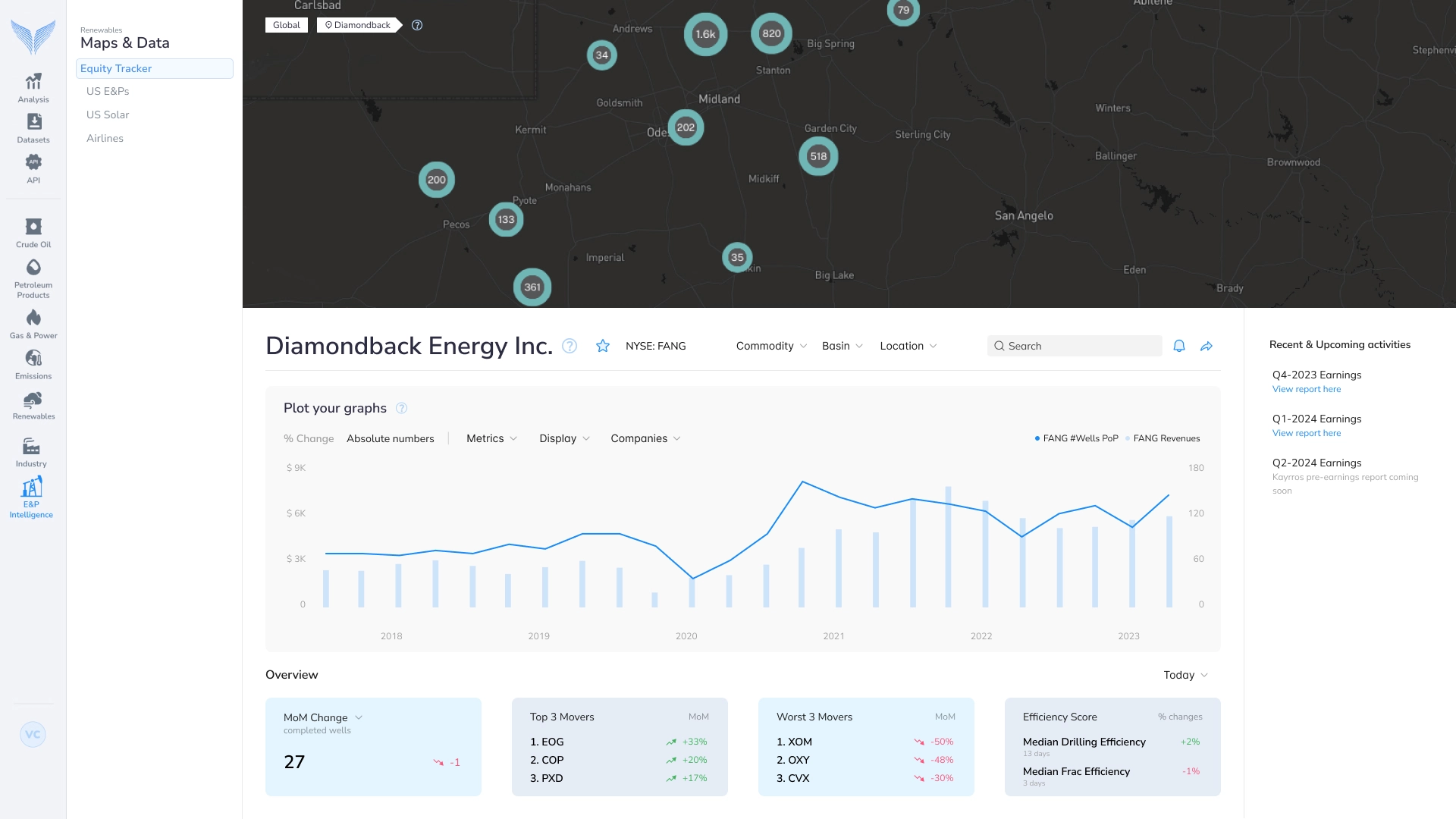The height and width of the screenshot is (819, 1456).
Task: Open Datasets from the sidebar
Action: [x=33, y=128]
